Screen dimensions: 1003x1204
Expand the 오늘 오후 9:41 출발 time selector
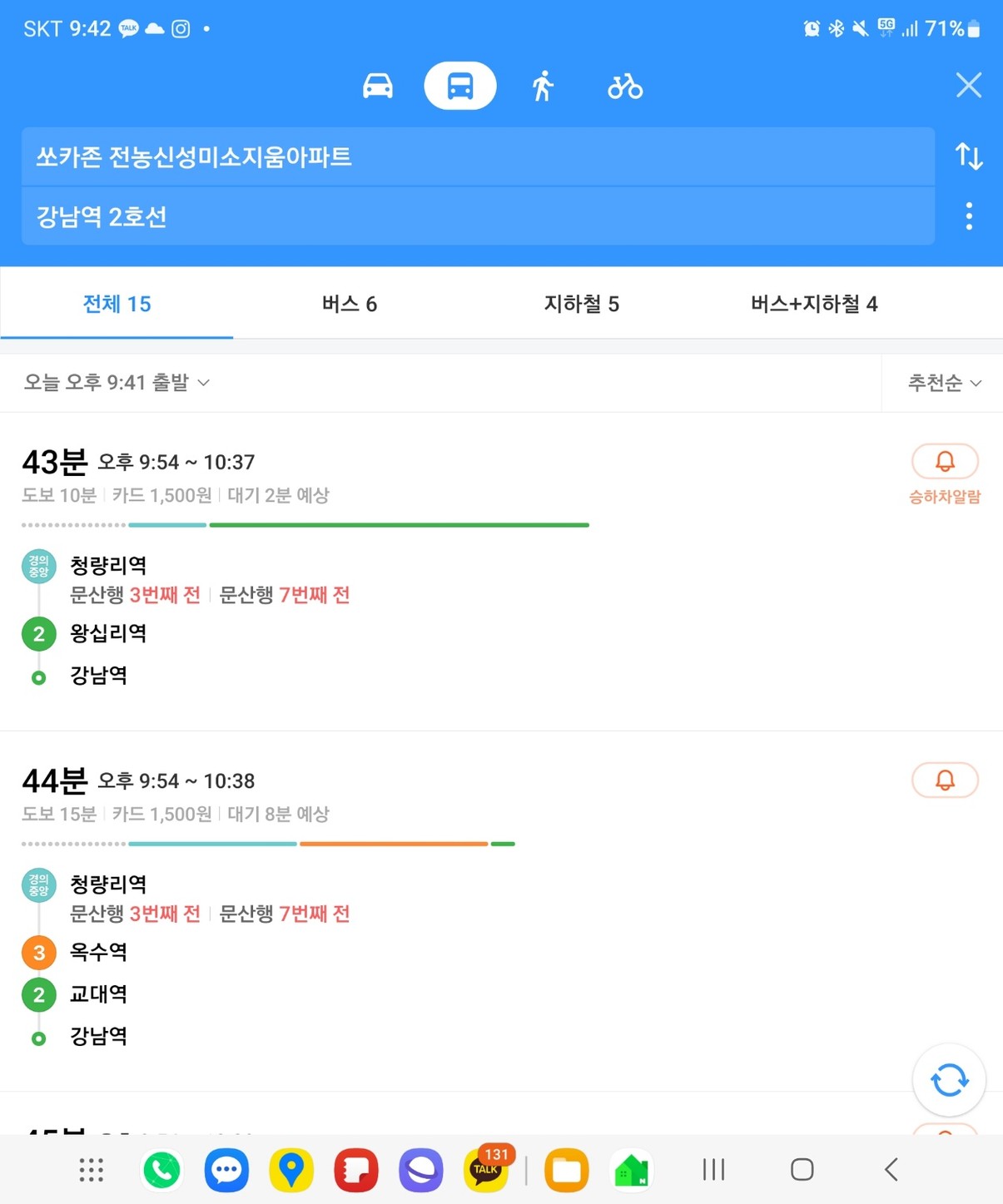(x=117, y=383)
